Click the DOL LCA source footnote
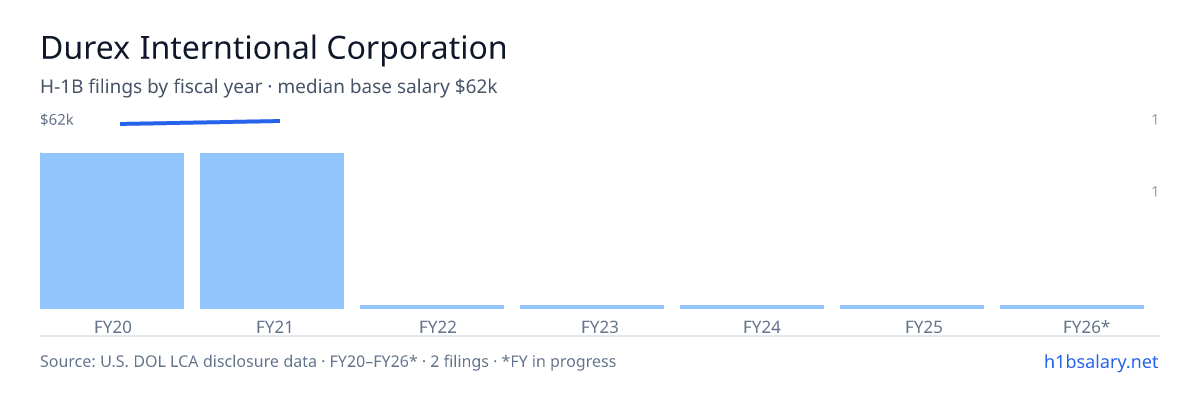This screenshot has height=400, width=1200. [x=328, y=361]
